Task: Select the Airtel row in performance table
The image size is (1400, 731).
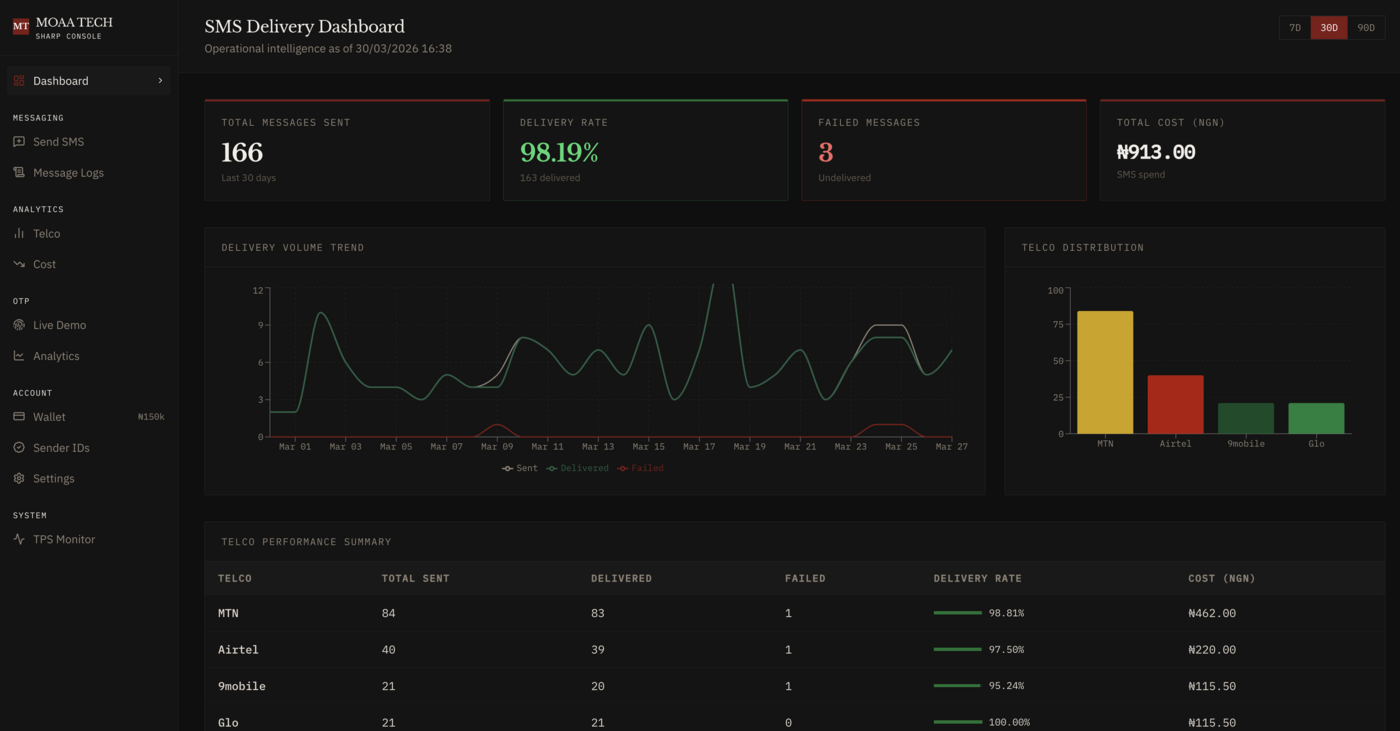Action: tap(238, 650)
